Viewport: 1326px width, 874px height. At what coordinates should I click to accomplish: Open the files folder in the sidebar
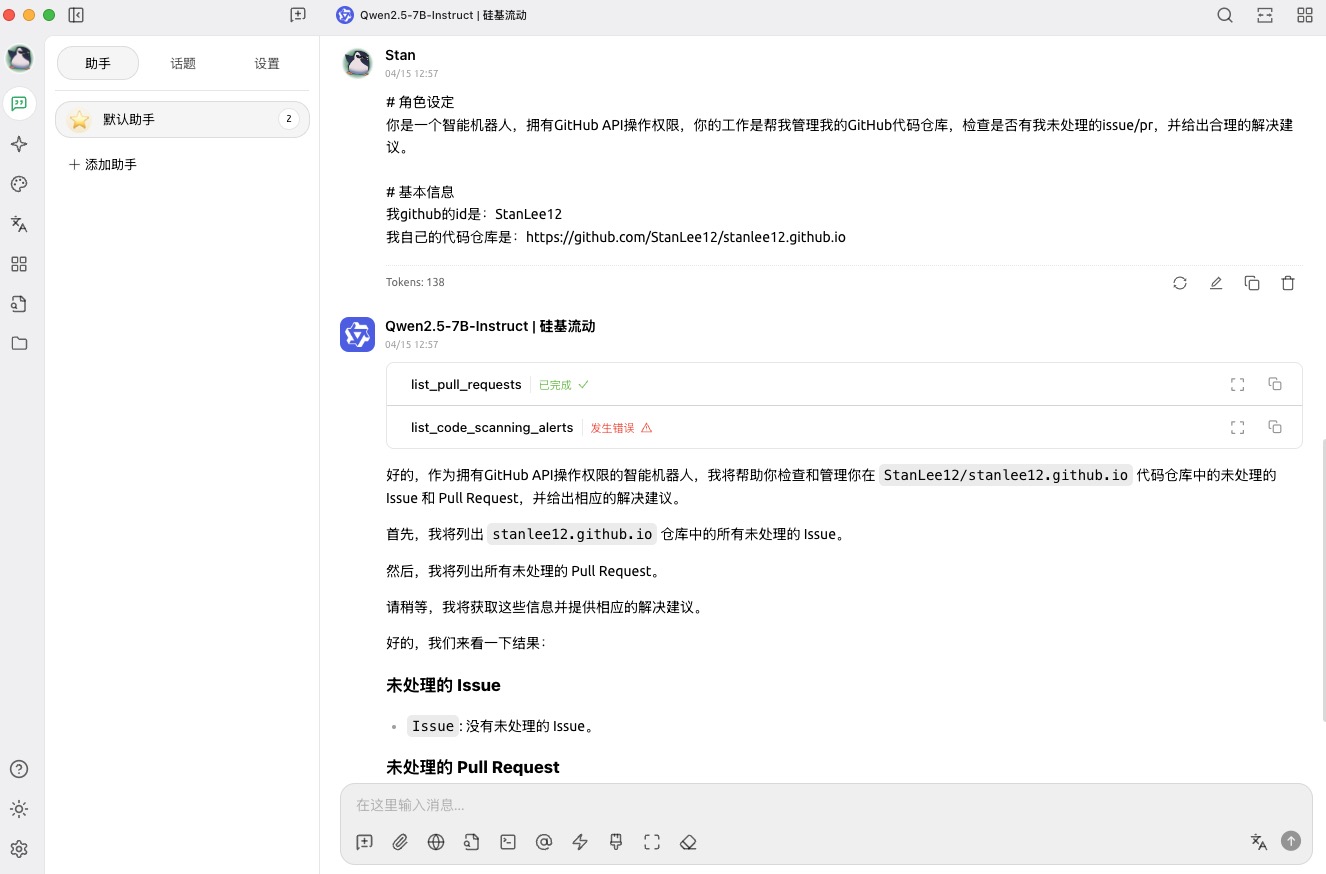19,344
